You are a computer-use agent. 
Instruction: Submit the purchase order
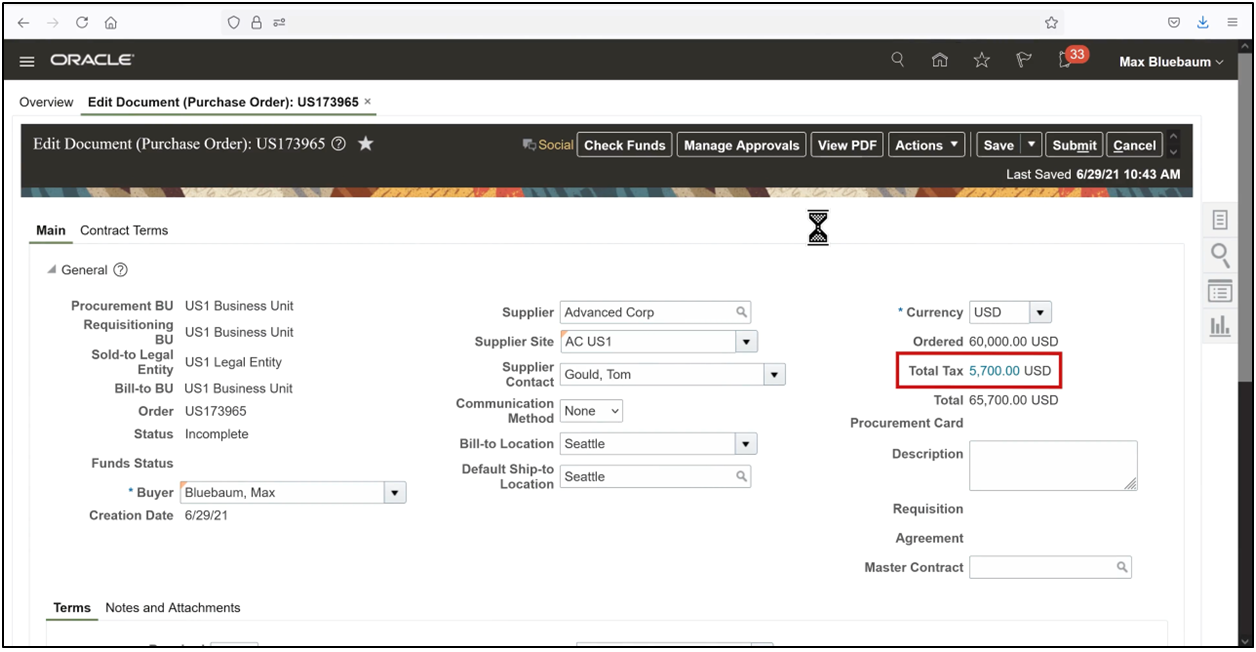click(1074, 144)
